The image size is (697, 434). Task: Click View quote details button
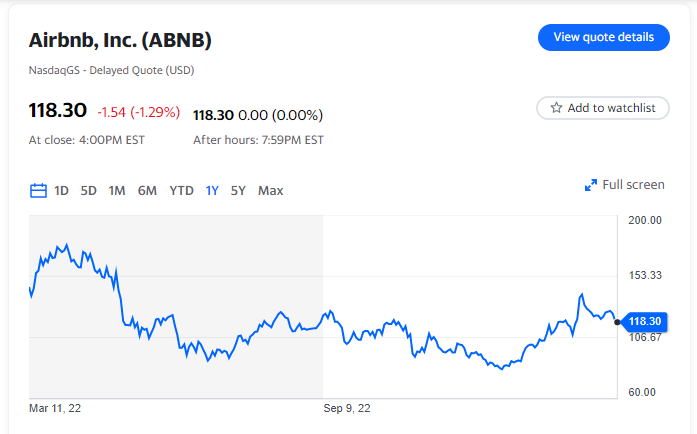point(603,37)
